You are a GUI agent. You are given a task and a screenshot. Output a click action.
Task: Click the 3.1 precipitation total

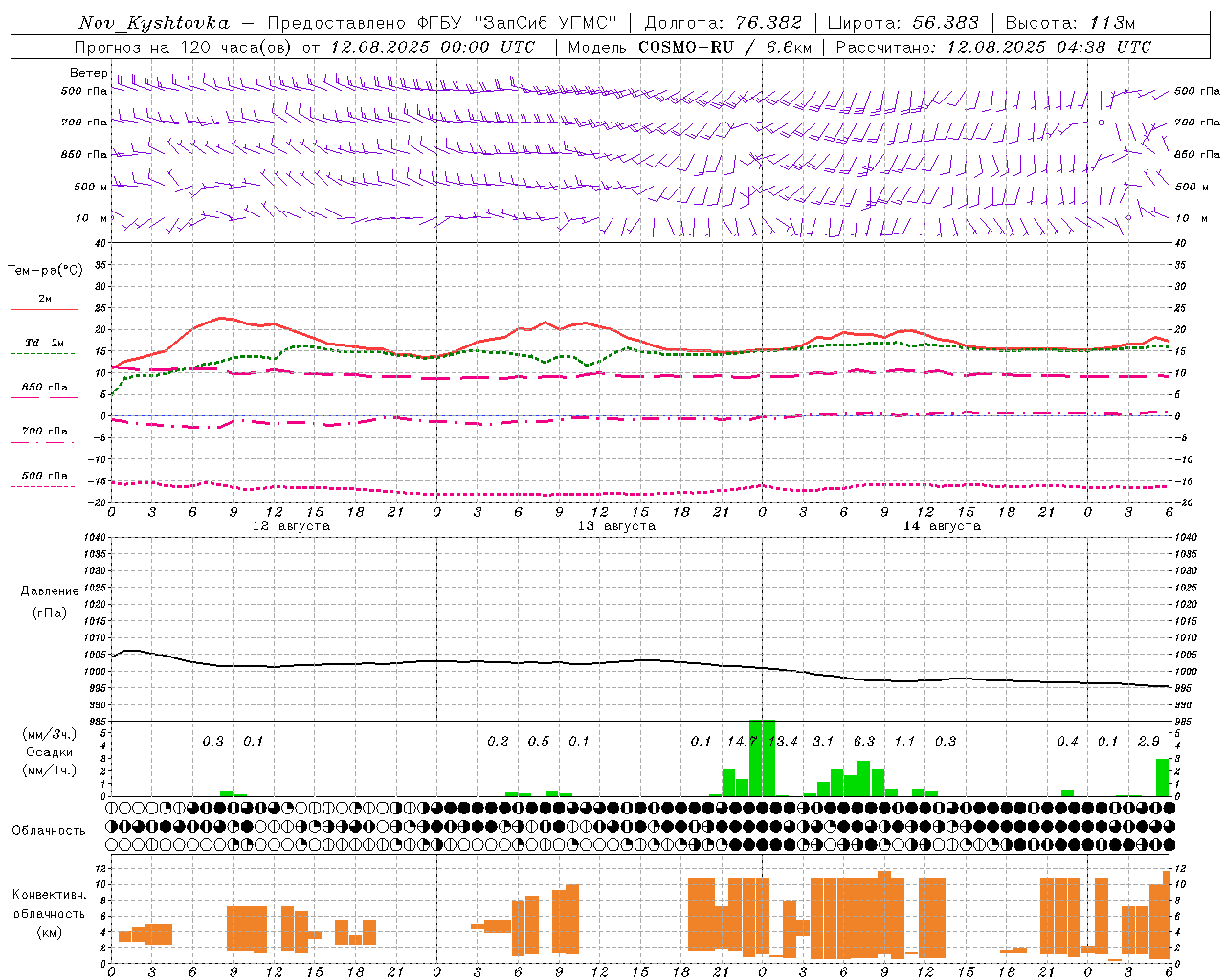tap(823, 741)
